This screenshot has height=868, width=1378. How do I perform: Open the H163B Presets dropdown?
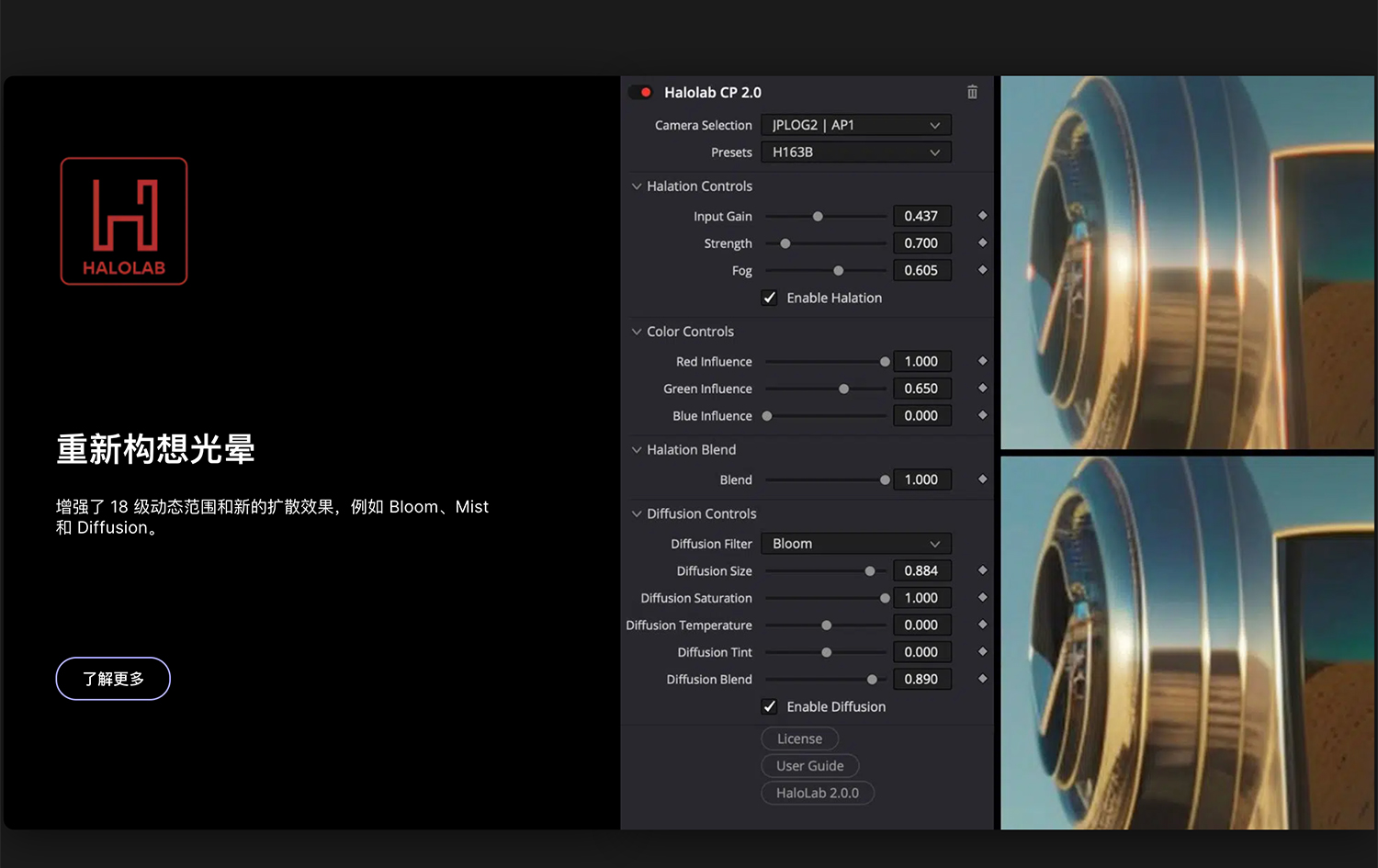coord(855,152)
